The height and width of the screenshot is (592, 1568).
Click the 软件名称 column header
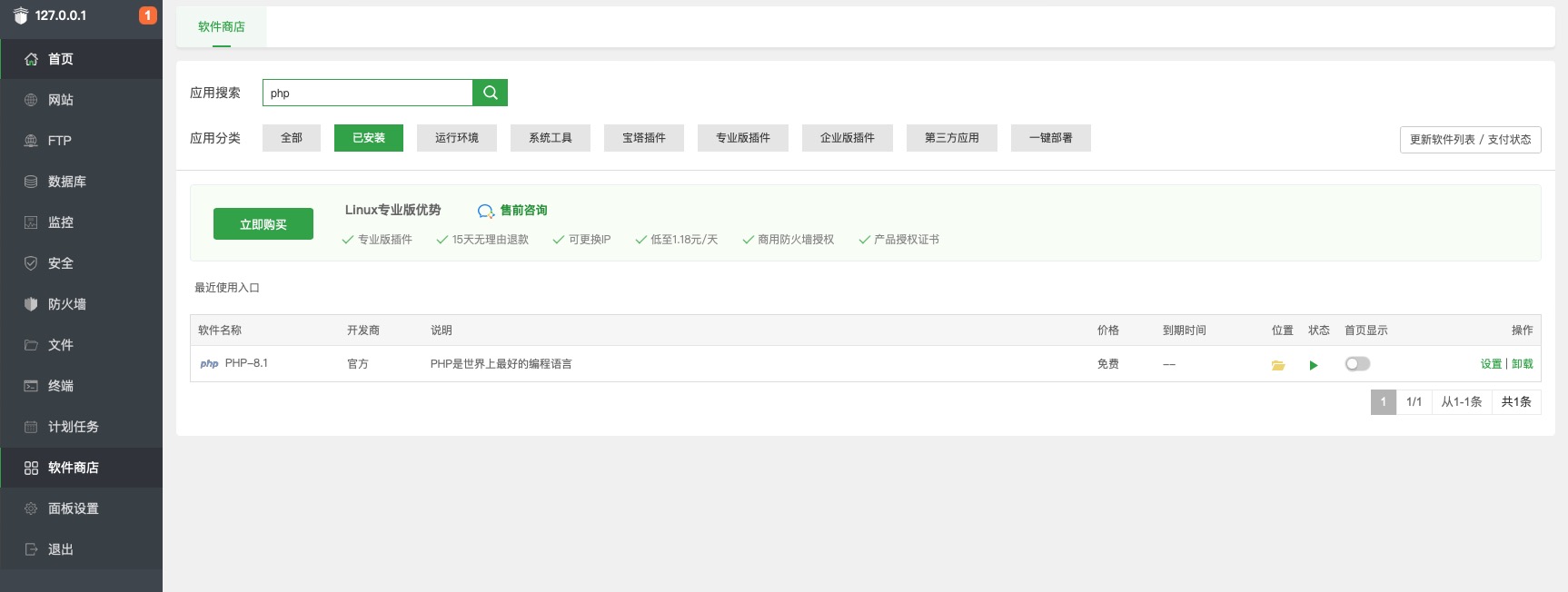(x=220, y=331)
